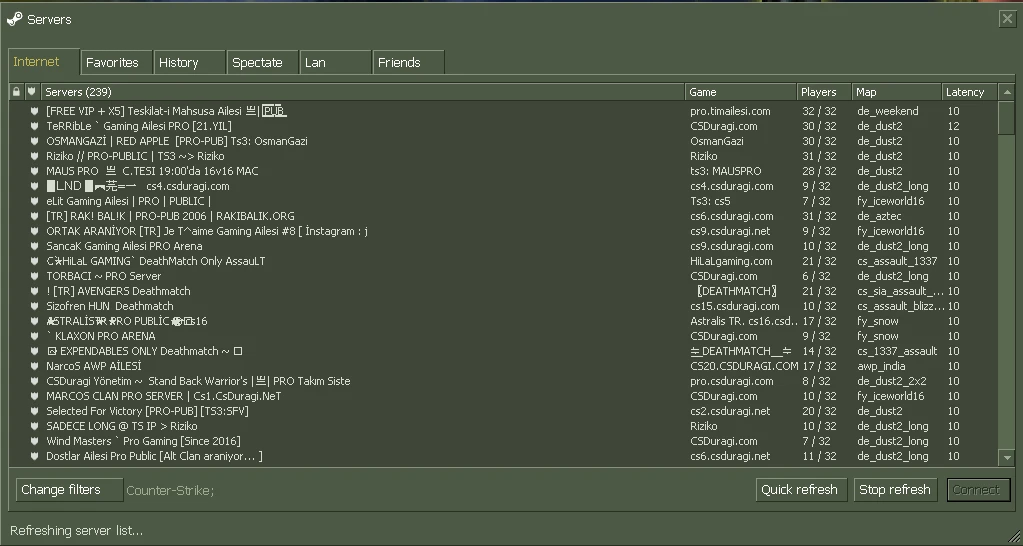This screenshot has width=1023, height=546.
Task: Click game cell 'pro.timailesi.com'
Action: pos(730,111)
